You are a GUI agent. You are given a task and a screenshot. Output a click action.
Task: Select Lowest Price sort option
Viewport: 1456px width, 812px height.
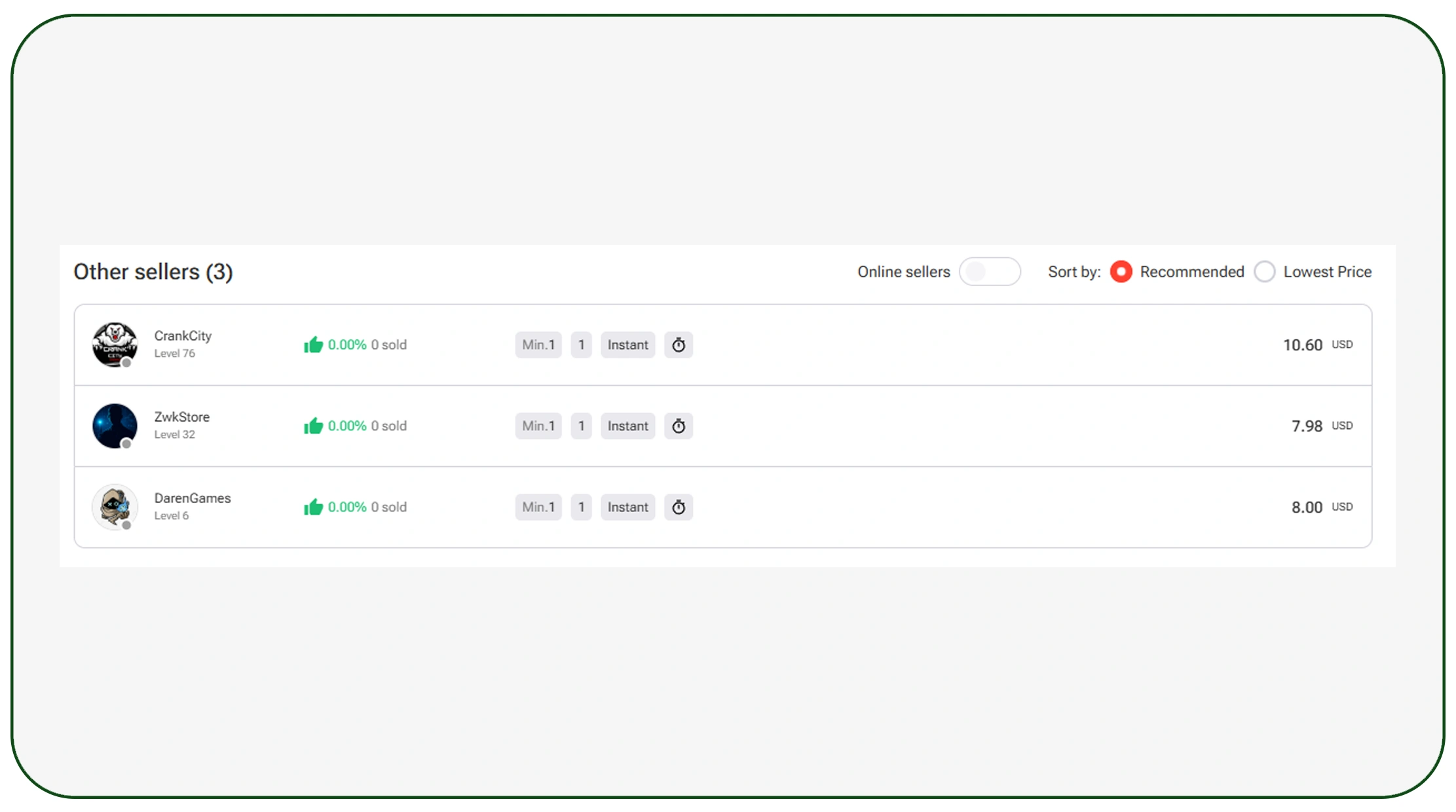[1264, 272]
